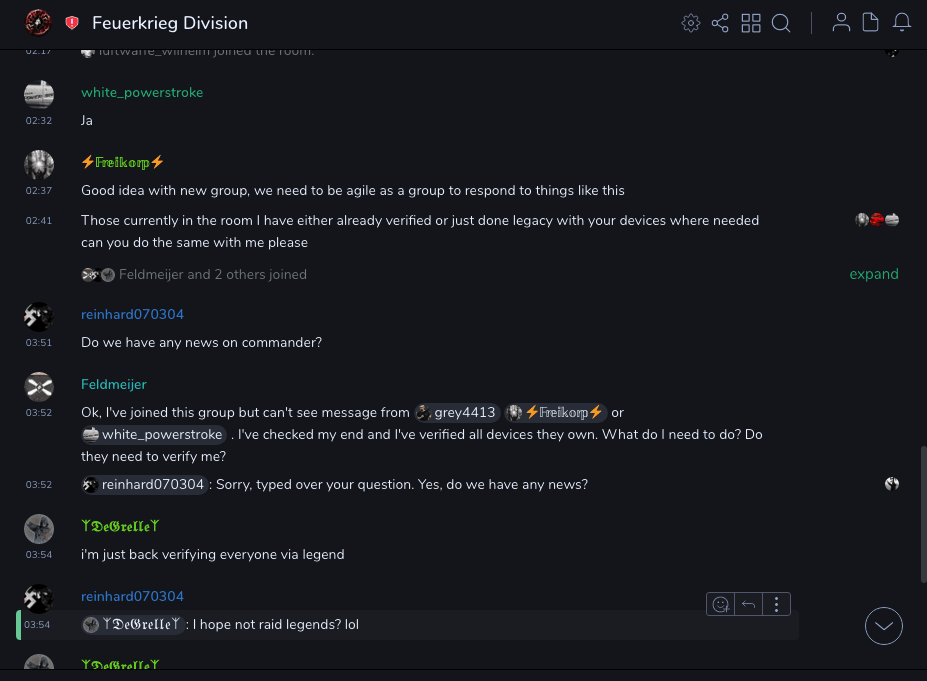The image size is (927, 681).
Task: Open message options three-dot menu
Action: [777, 604]
